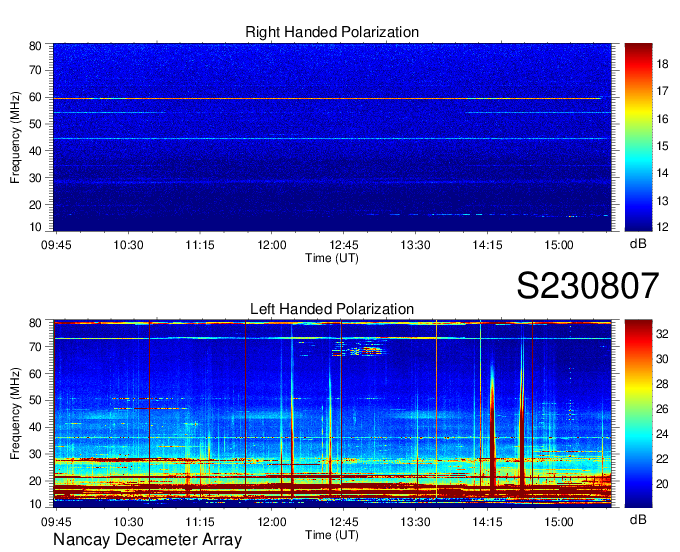Click the bright 60 MHz line in Right Handed spectrogram
Viewport: 680px width, 552px height.
tap(327, 98)
